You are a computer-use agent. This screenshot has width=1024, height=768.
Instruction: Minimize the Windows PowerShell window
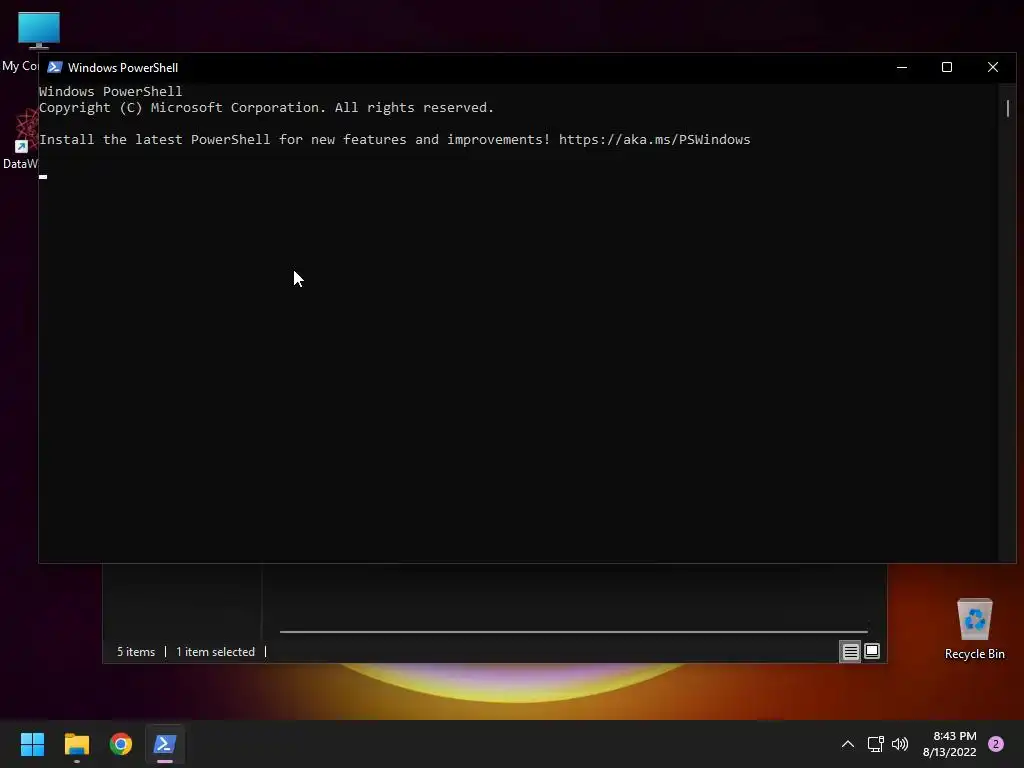[902, 67]
